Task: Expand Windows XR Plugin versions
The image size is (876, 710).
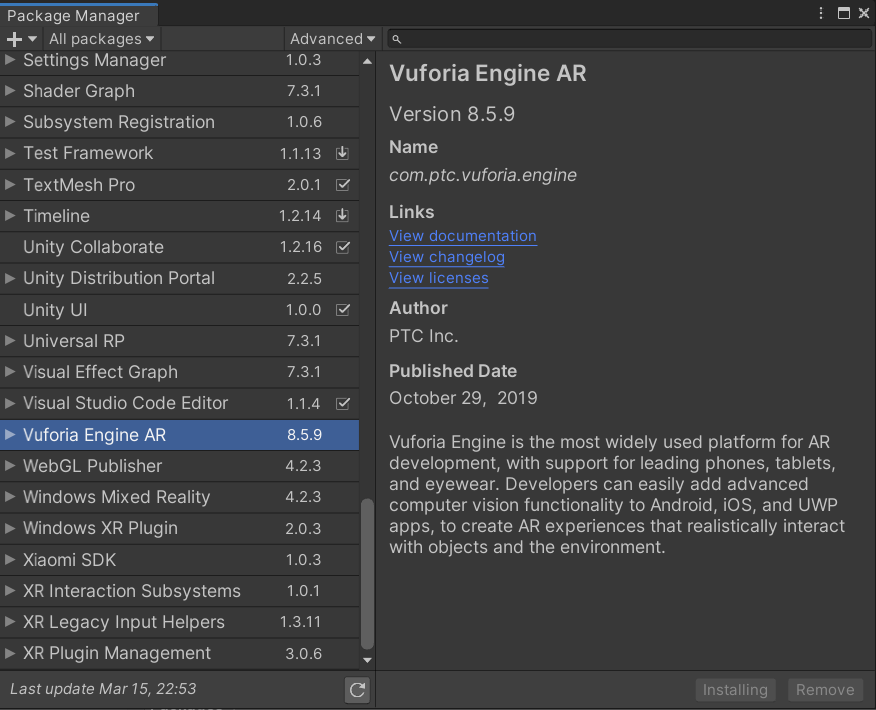Action: [9, 528]
